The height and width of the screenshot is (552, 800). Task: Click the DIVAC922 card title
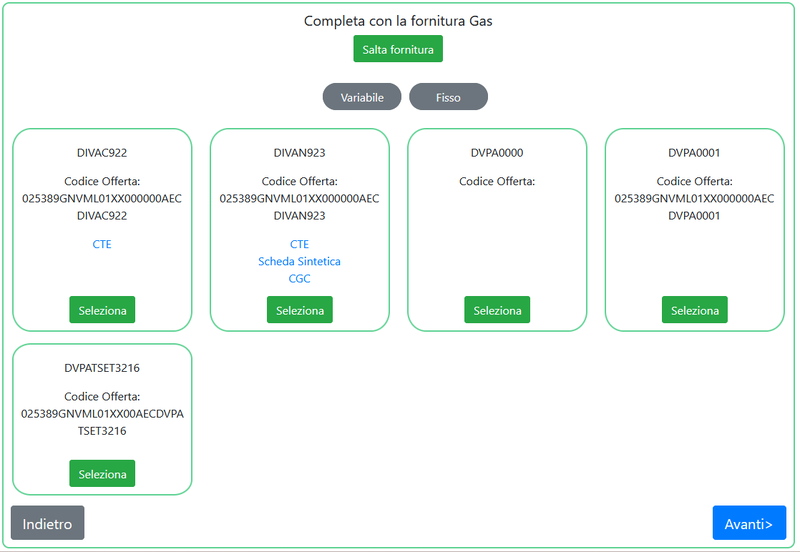(102, 153)
